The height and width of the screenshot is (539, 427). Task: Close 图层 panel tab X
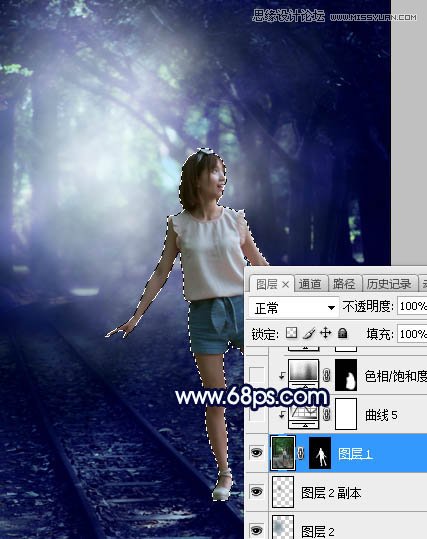(x=285, y=284)
